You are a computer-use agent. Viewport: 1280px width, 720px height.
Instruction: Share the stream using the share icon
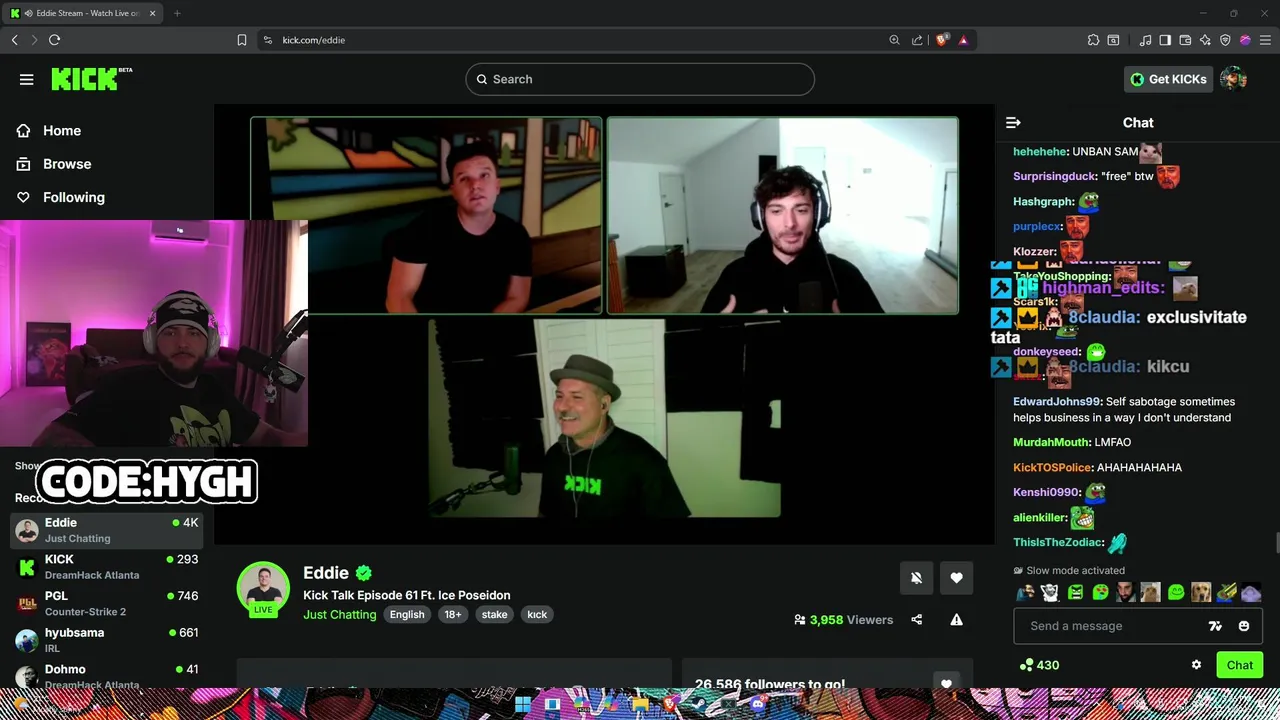pos(916,620)
